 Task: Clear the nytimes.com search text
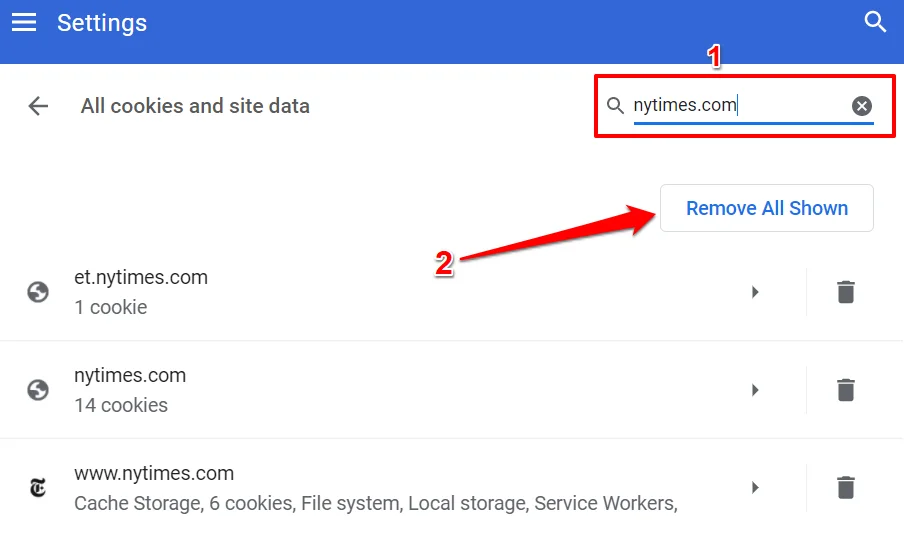[862, 106]
